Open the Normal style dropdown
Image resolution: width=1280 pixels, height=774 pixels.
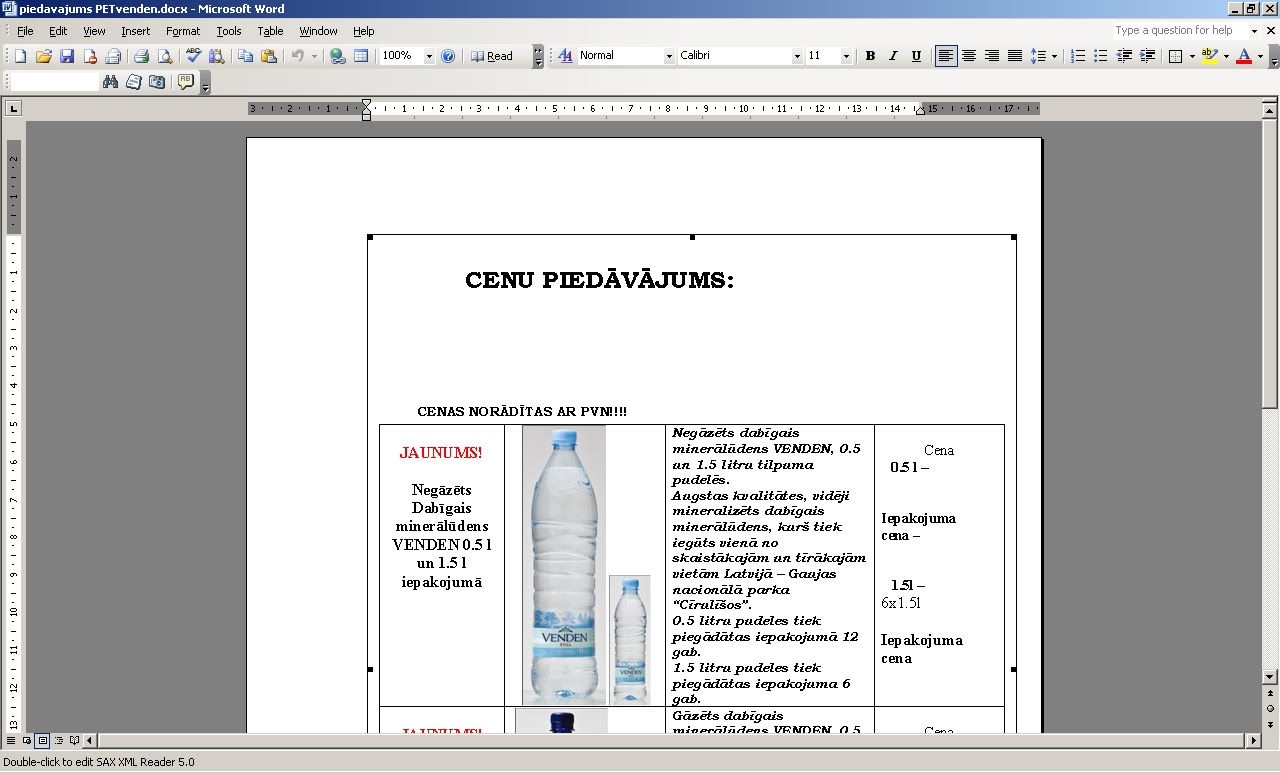669,56
